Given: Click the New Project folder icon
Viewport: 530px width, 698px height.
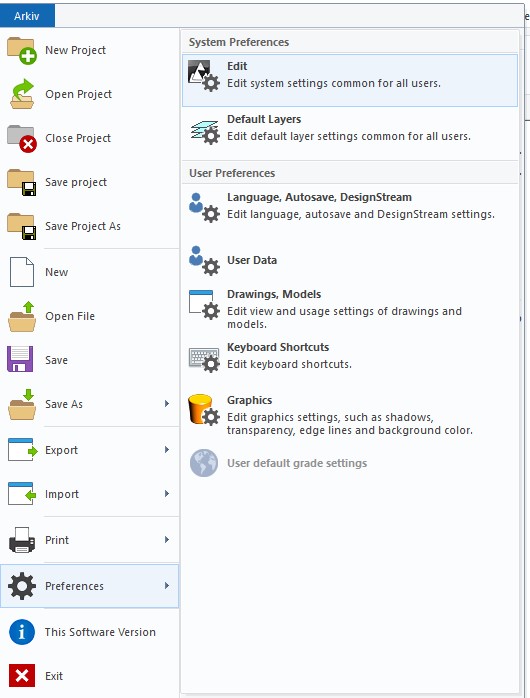Looking at the screenshot, I should point(21,50).
